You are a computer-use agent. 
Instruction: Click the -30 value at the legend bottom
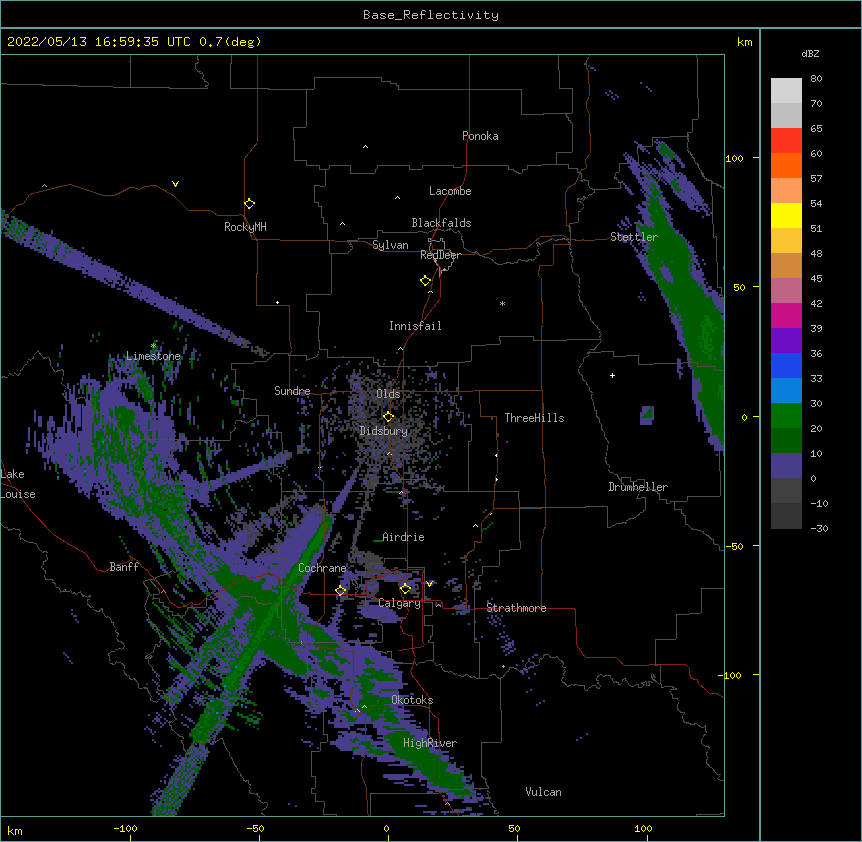pyautogui.click(x=819, y=528)
